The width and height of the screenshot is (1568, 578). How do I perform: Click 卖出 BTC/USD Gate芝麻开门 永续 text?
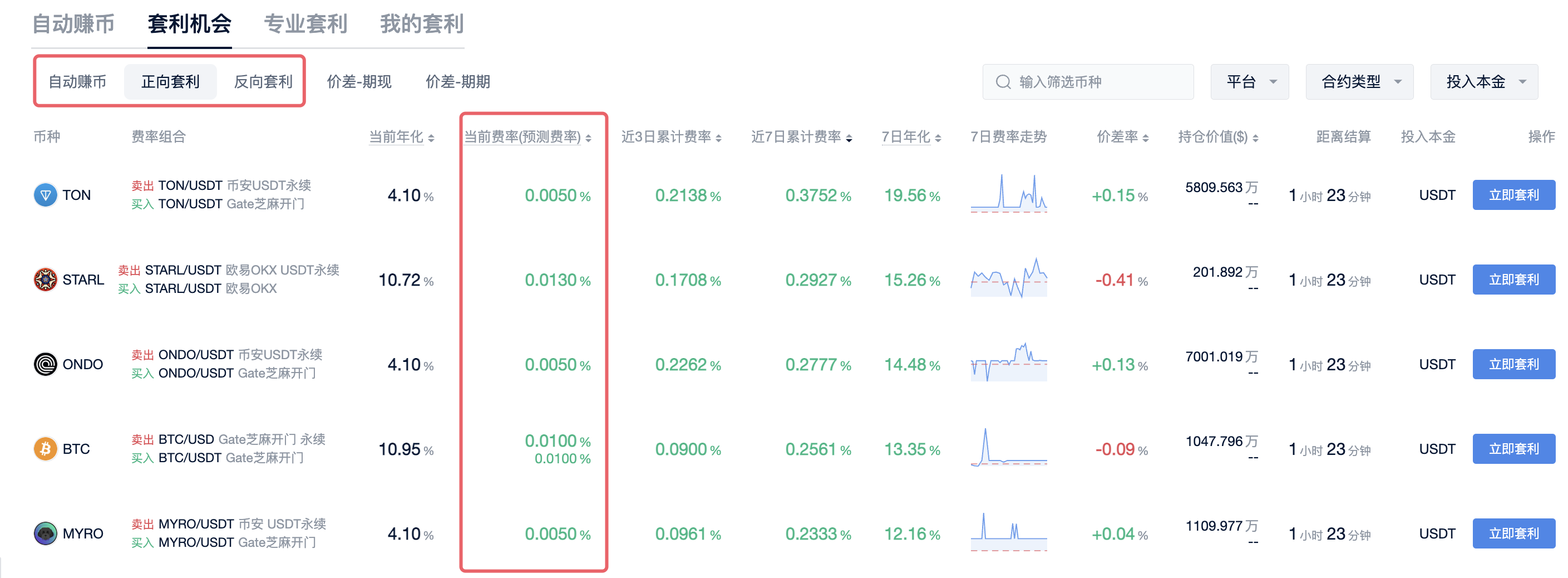228,439
